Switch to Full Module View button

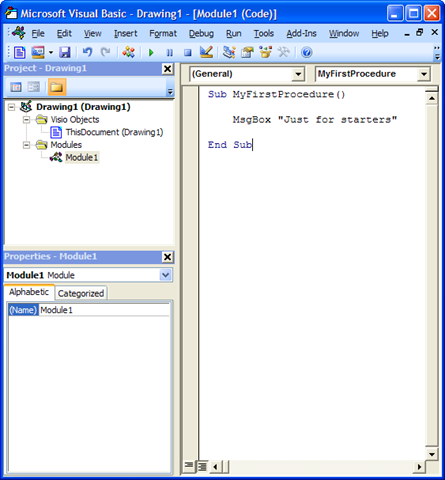[202, 466]
